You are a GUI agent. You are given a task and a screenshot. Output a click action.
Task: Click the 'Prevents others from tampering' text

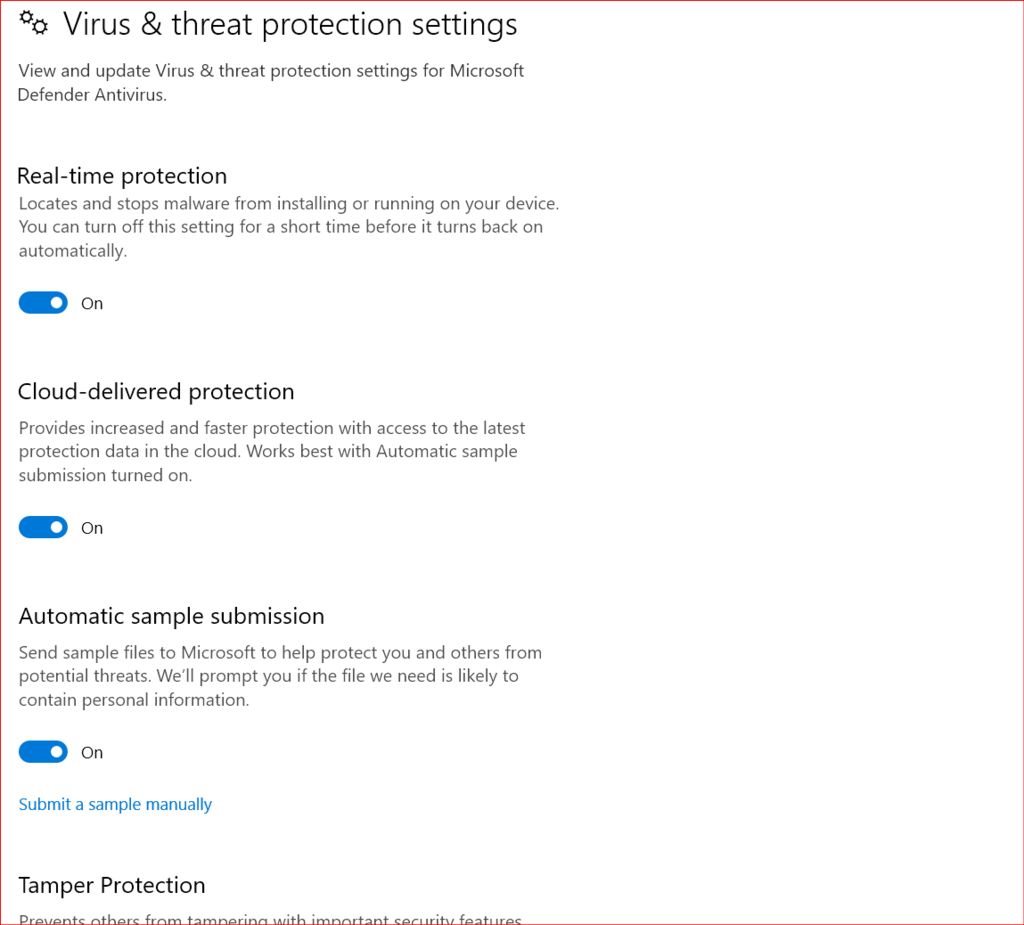270,918
